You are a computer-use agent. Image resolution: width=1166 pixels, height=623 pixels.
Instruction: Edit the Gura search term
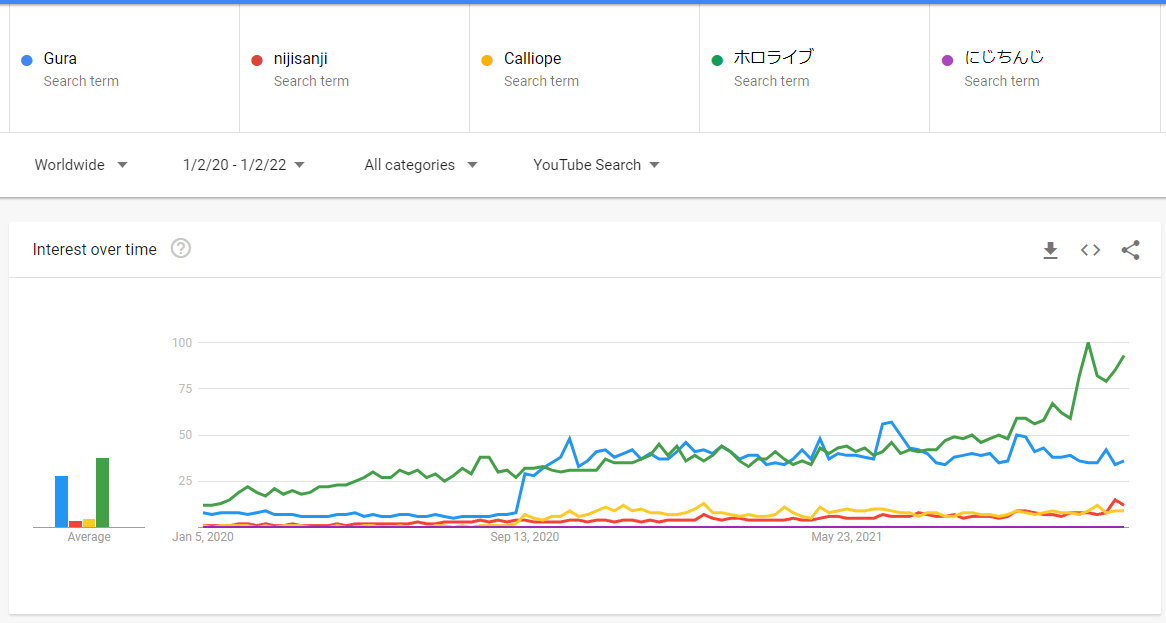[x=124, y=68]
